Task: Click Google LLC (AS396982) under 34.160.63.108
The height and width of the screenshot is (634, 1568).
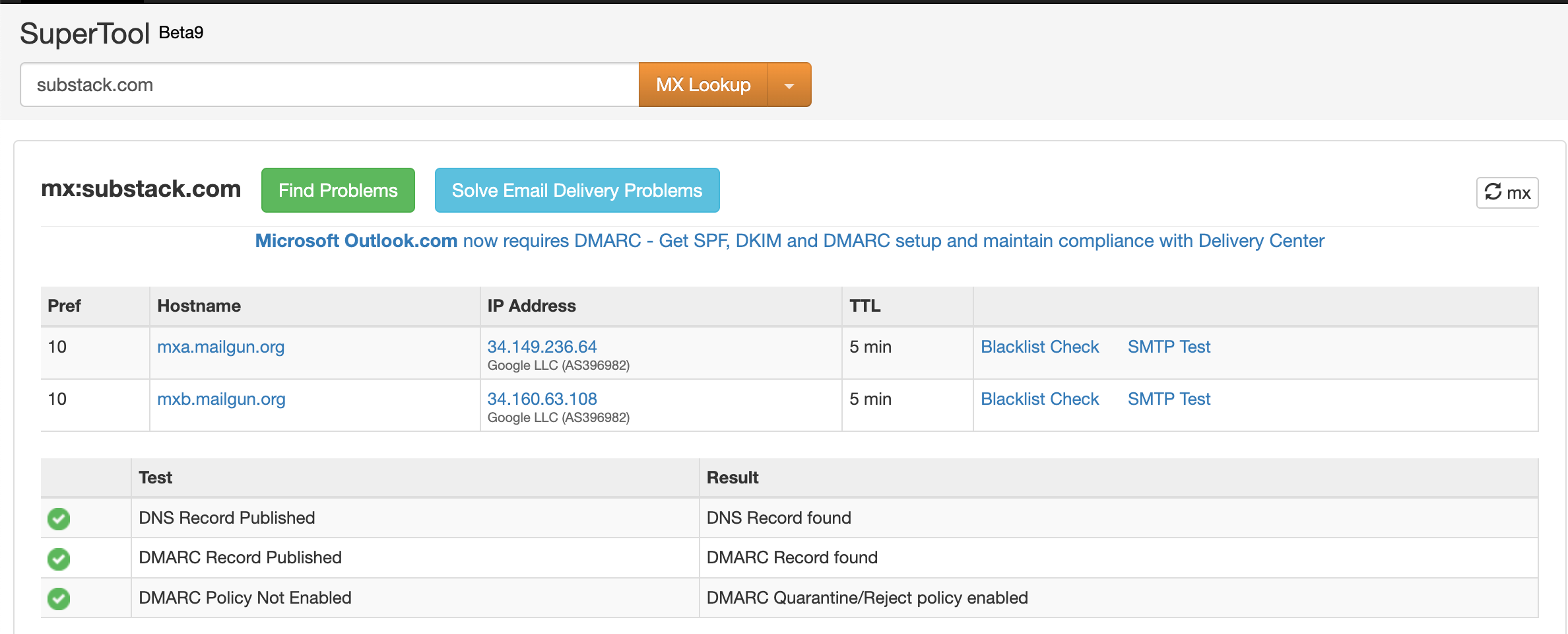Action: click(x=558, y=417)
